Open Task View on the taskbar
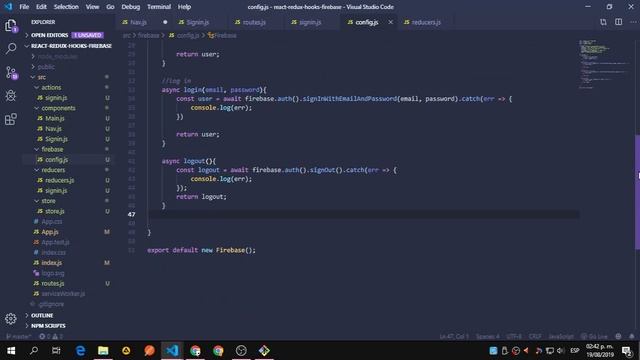Viewport: 640px width, 360px height. click(56, 351)
